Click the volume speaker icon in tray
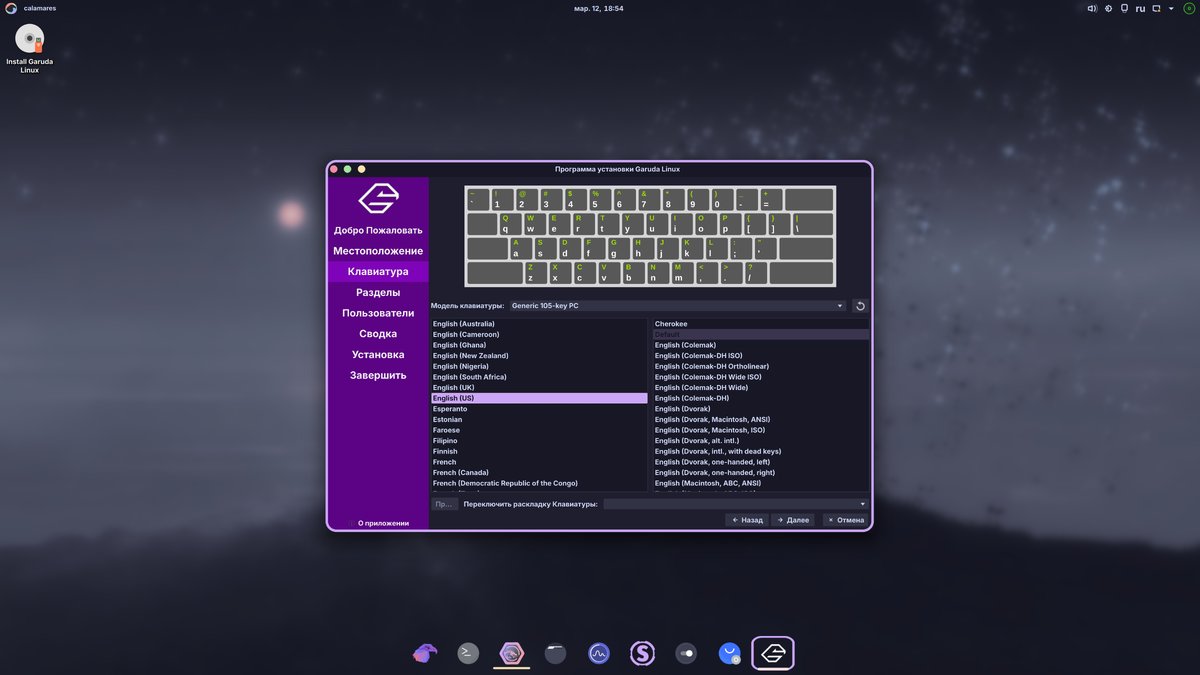 click(x=1091, y=8)
